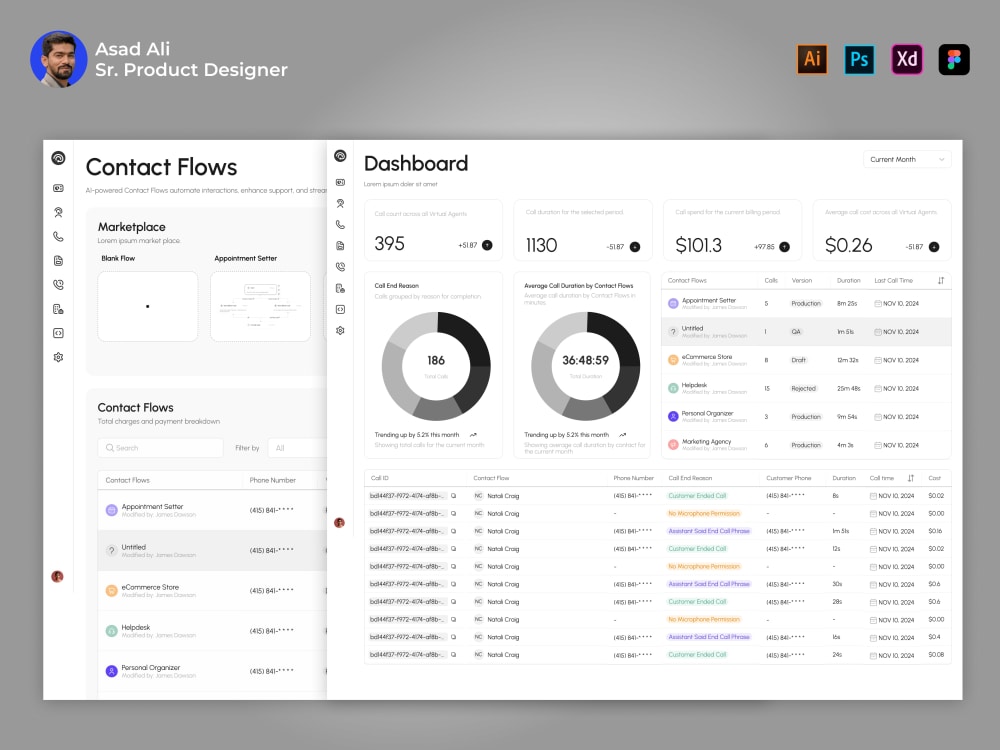
Task: Click the Rejected badge in Helpdesk row
Action: [804, 388]
